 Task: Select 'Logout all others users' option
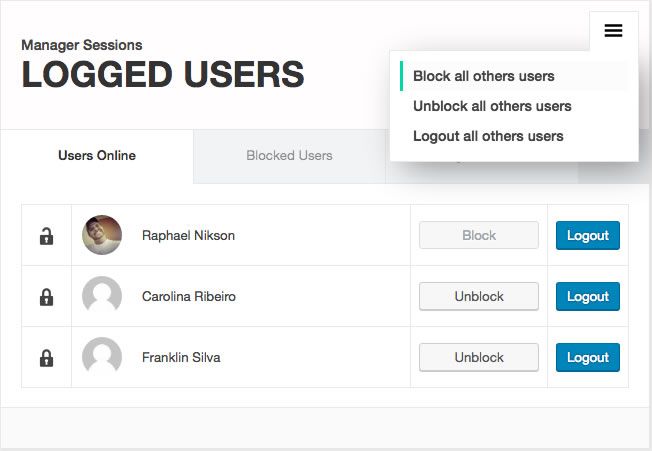[x=488, y=136]
